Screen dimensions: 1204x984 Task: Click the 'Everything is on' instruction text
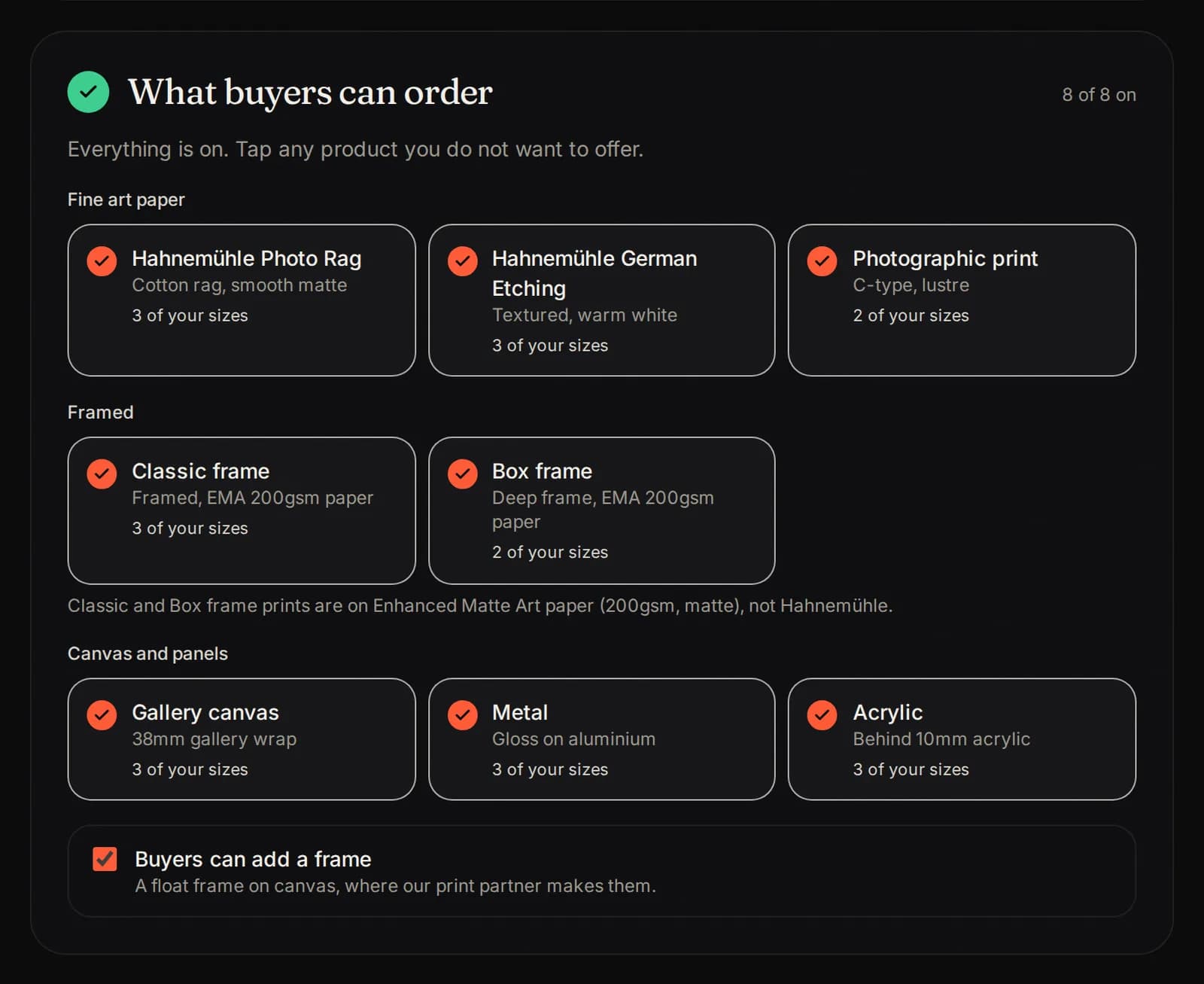click(356, 149)
